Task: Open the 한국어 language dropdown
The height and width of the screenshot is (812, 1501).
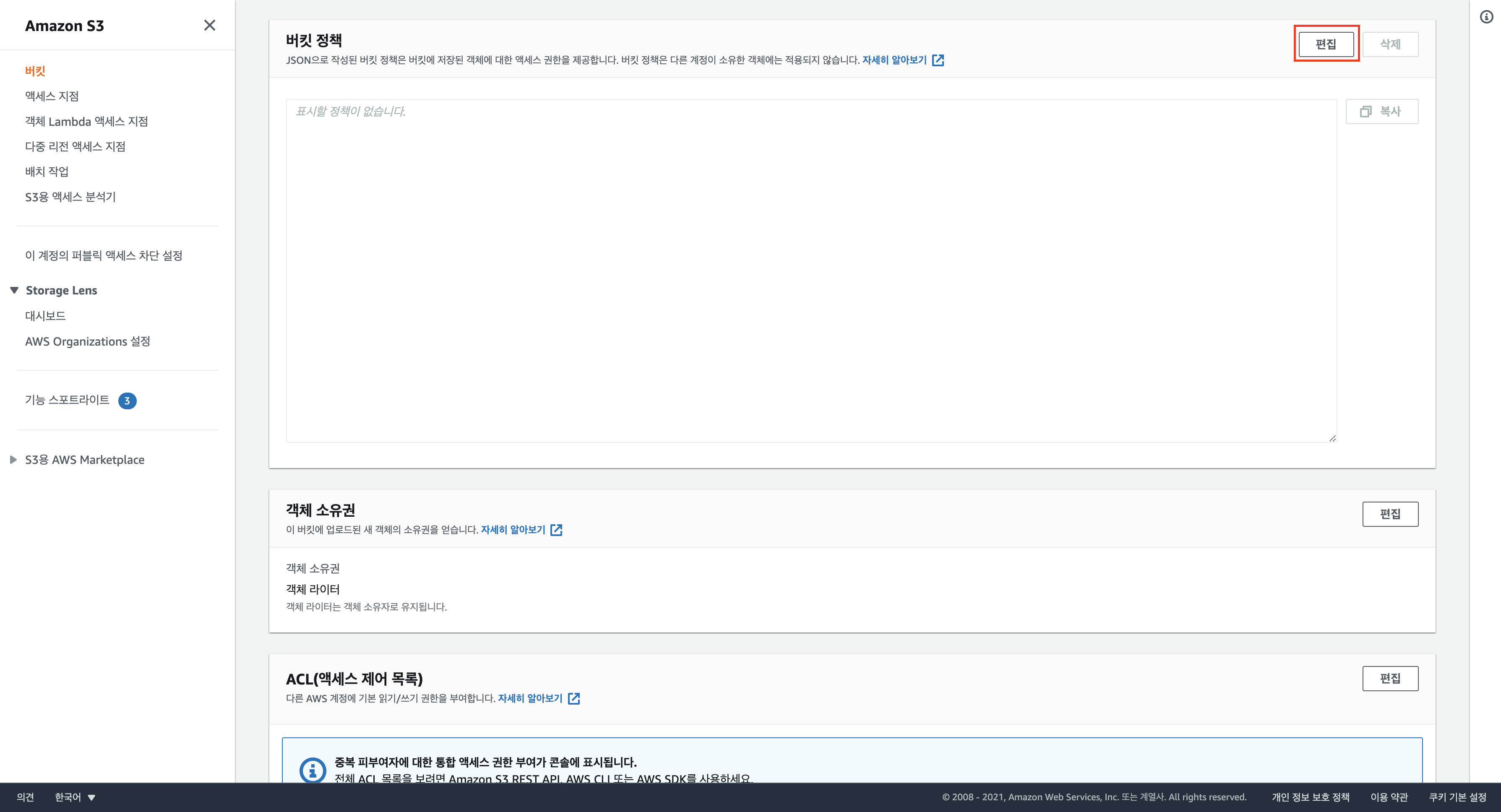Action: click(75, 797)
